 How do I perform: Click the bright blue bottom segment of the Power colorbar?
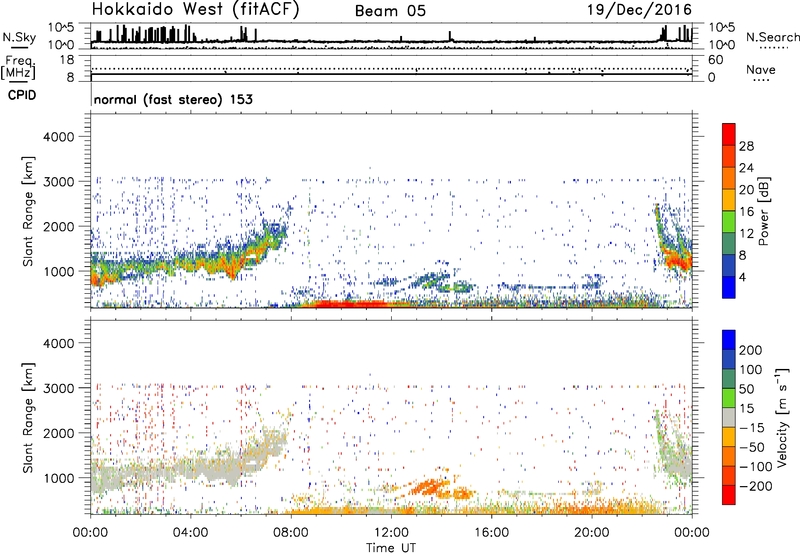(729, 287)
